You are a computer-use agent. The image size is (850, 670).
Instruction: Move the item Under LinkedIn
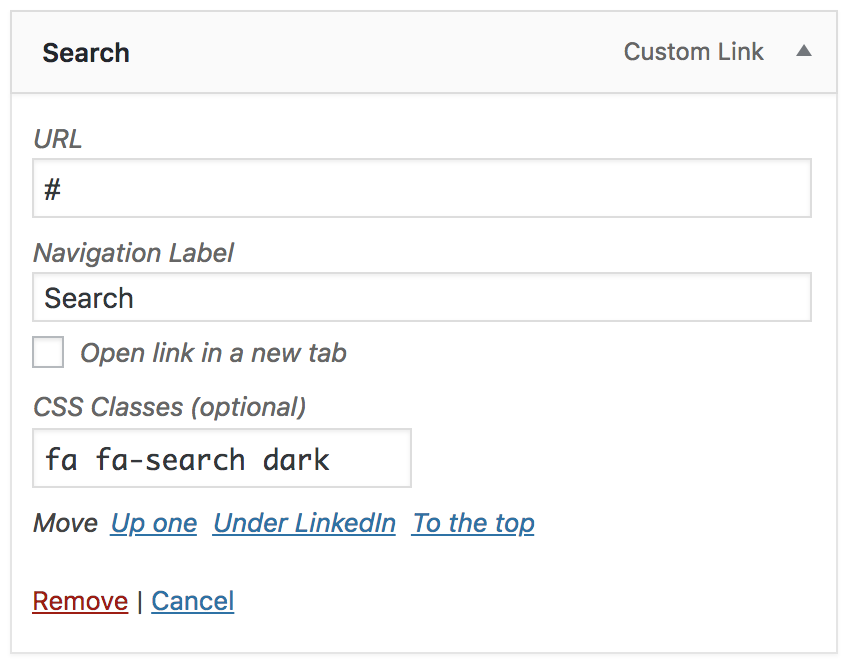click(x=304, y=523)
